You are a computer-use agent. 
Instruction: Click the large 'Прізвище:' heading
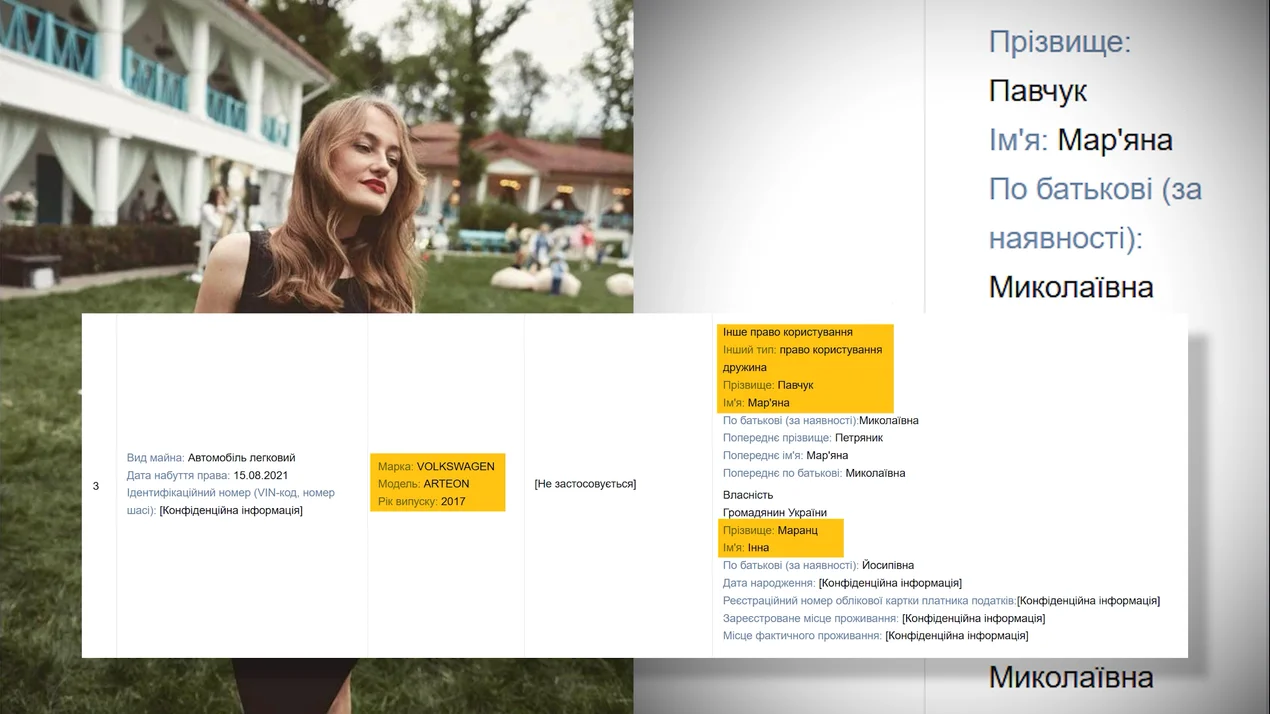pos(1059,42)
